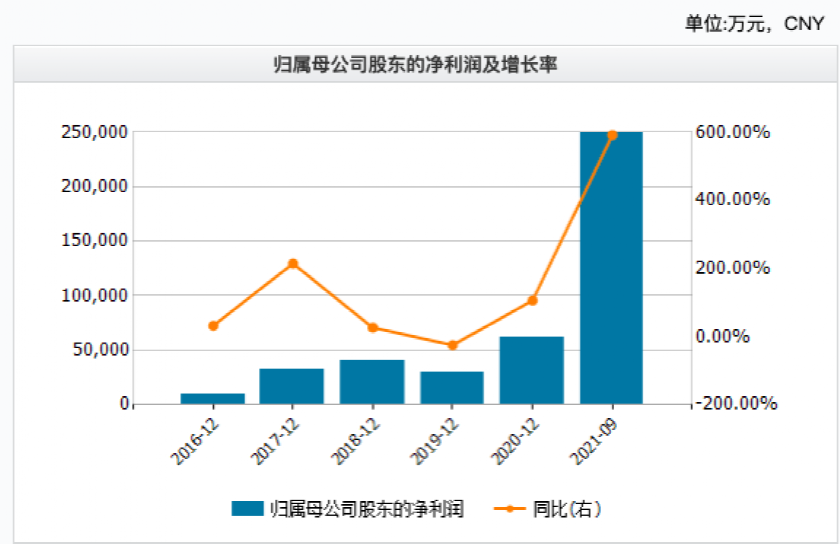The image size is (840, 544).
Task: Toggle the 同比(右) legend entry
Action: point(548,509)
